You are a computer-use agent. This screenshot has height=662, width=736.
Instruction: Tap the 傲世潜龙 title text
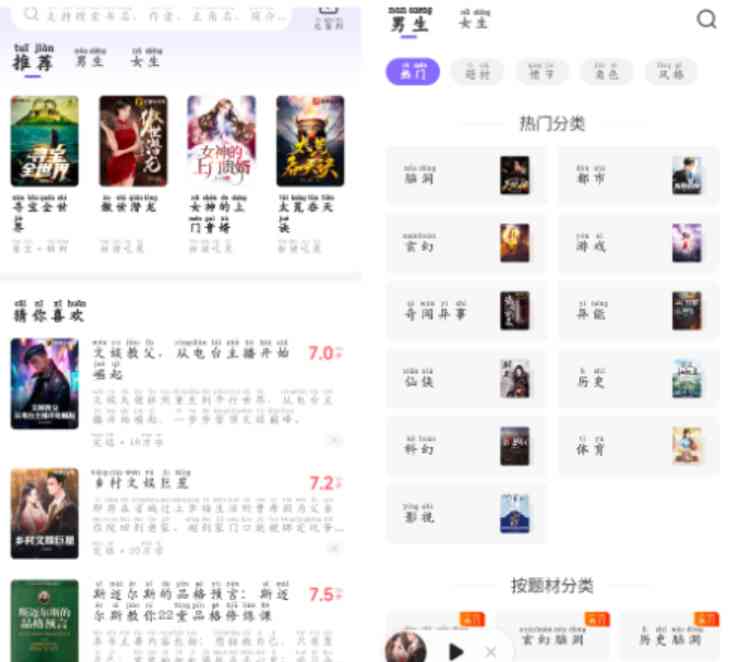[x=129, y=204]
